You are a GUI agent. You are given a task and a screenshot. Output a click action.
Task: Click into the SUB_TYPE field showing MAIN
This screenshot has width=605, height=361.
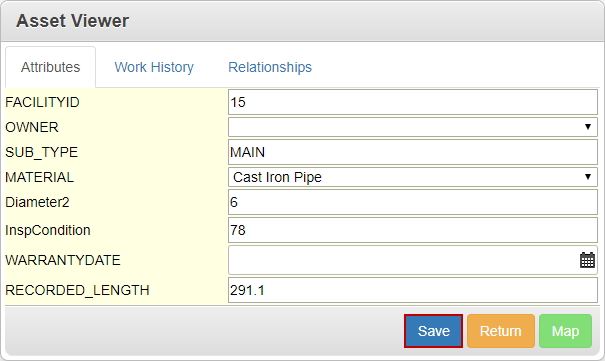[x=413, y=152]
